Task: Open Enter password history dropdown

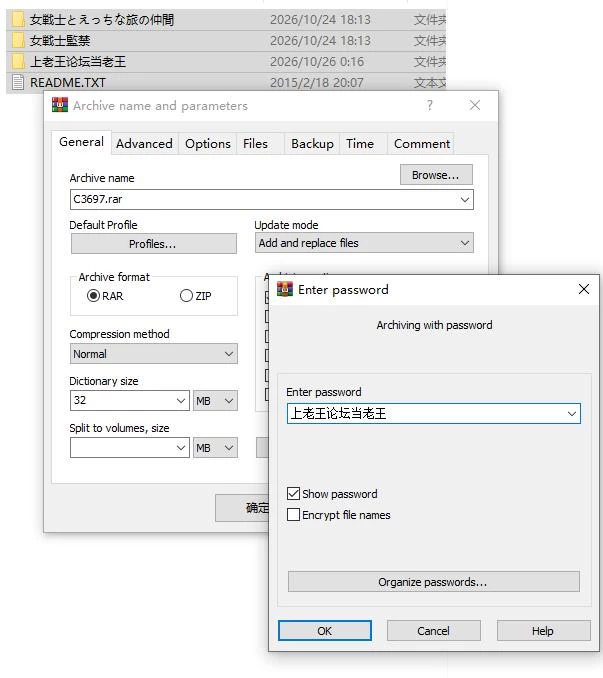Action: pyautogui.click(x=571, y=414)
